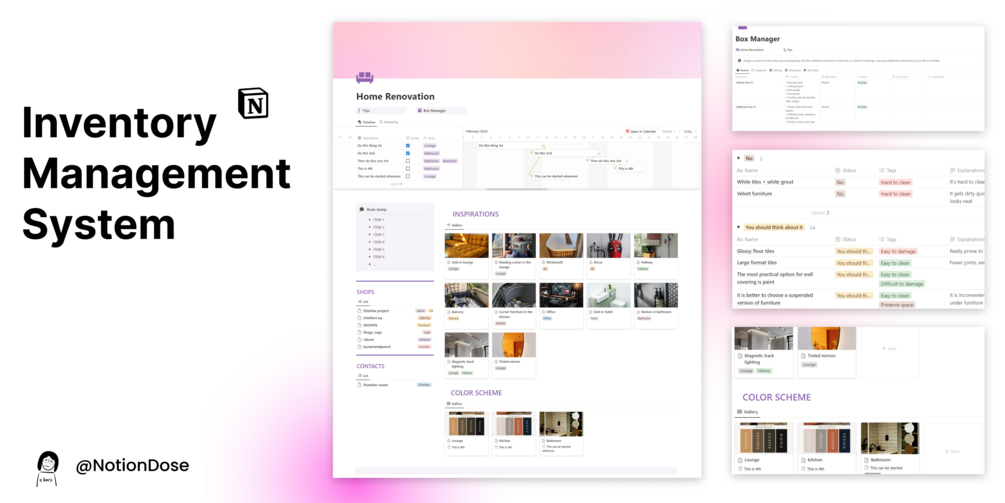
Task: Open the Tinted mirrors card in bottom-right panel
Action: [826, 352]
